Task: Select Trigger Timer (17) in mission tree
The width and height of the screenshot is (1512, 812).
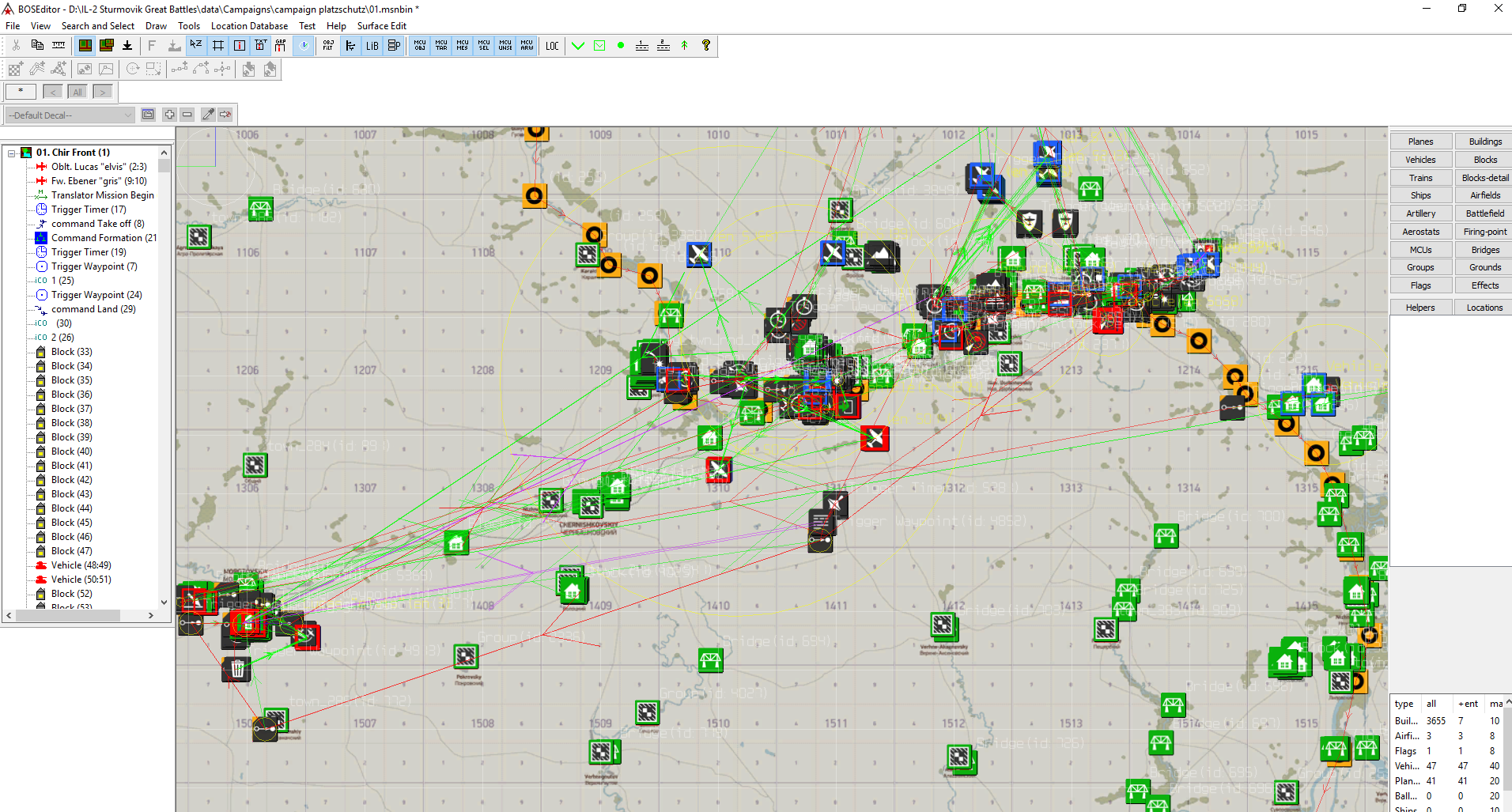Action: point(89,210)
